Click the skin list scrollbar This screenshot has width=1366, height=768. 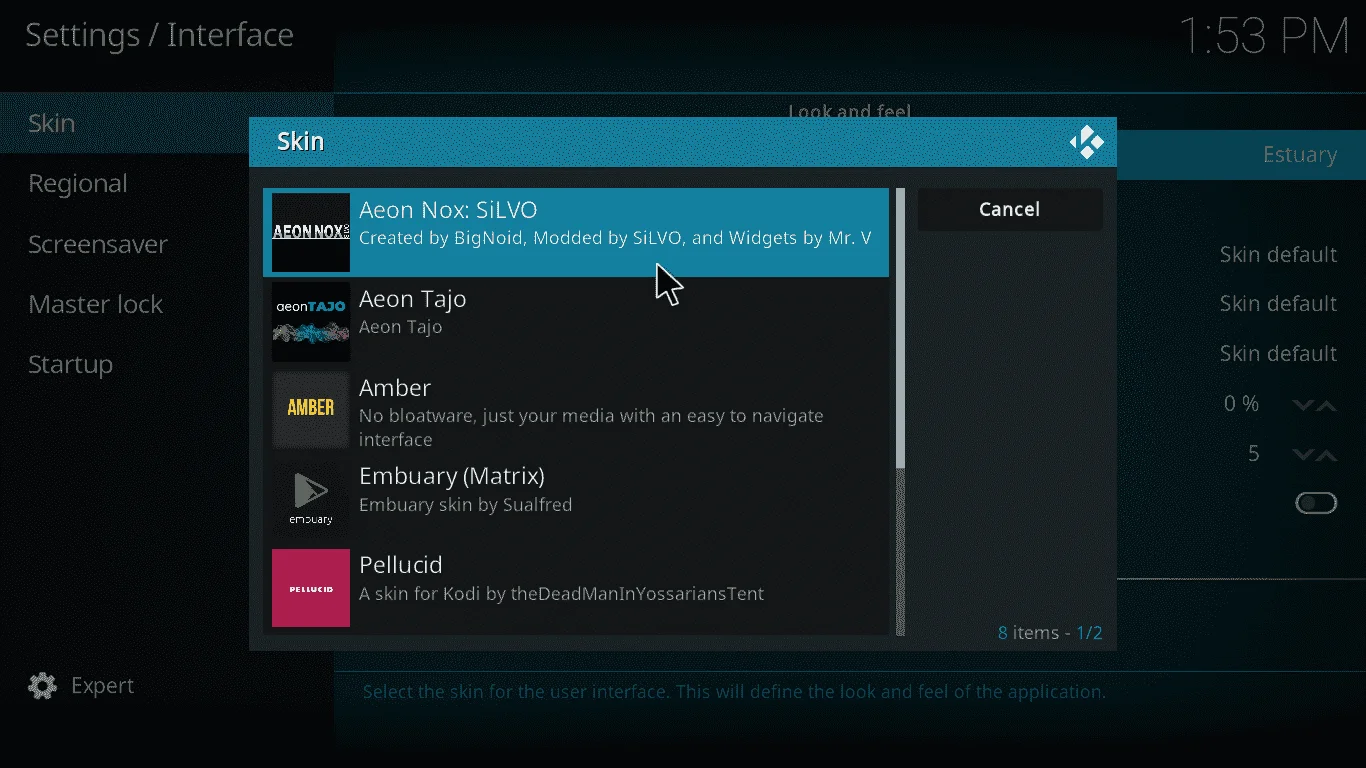point(900,412)
